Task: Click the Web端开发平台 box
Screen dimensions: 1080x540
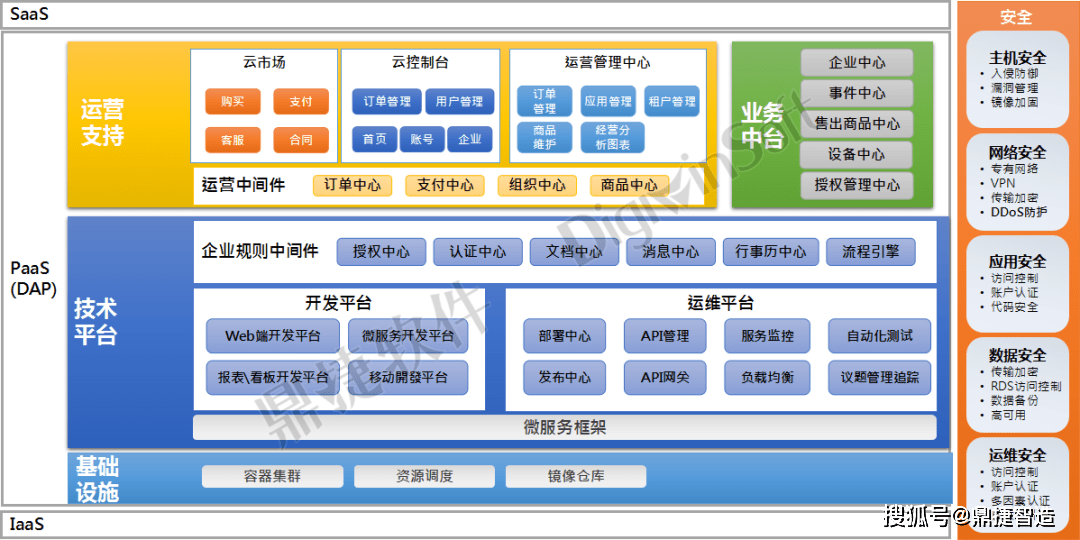Action: click(273, 336)
